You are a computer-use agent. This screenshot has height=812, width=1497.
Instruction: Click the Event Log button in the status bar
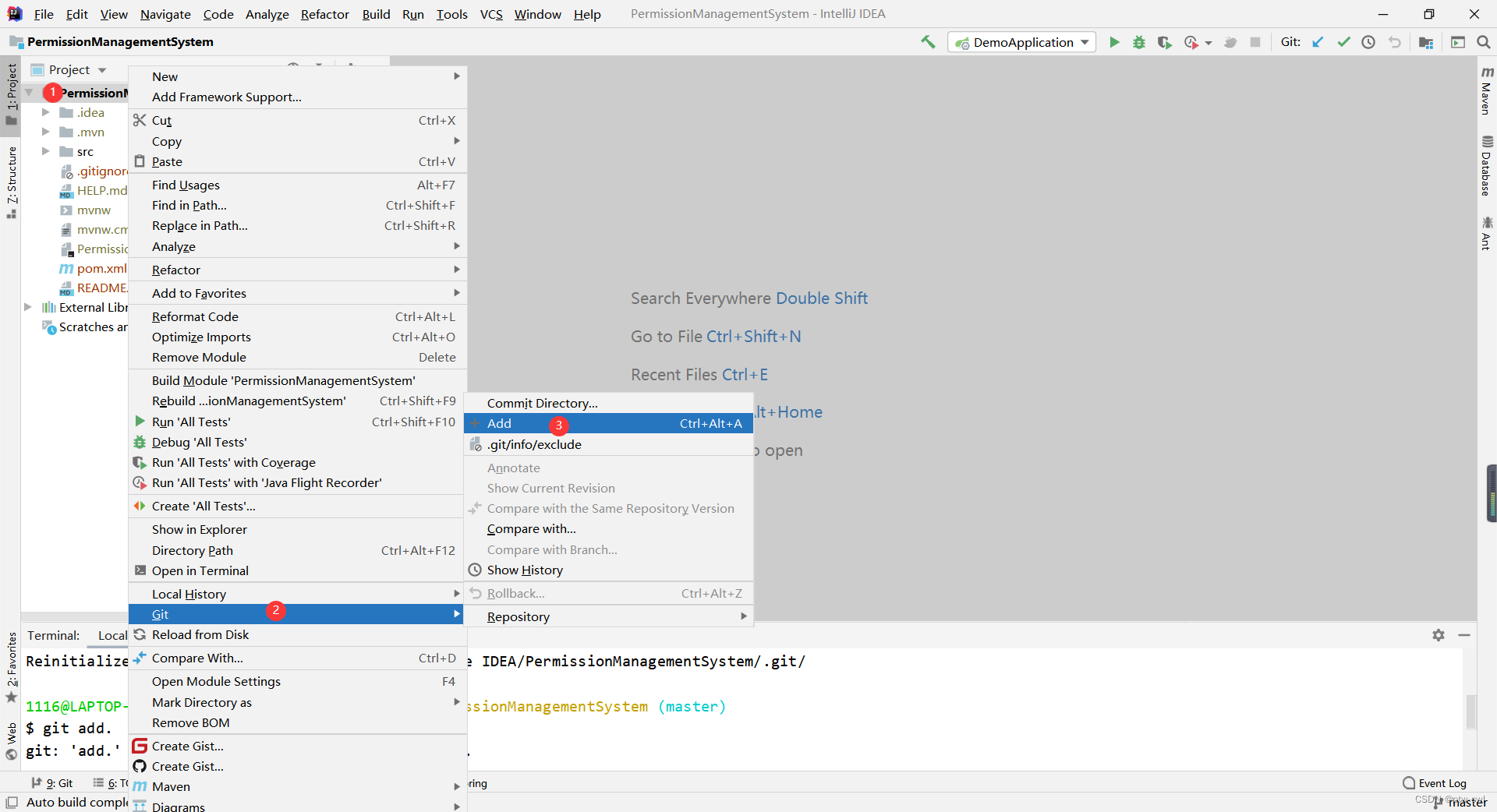(1435, 783)
